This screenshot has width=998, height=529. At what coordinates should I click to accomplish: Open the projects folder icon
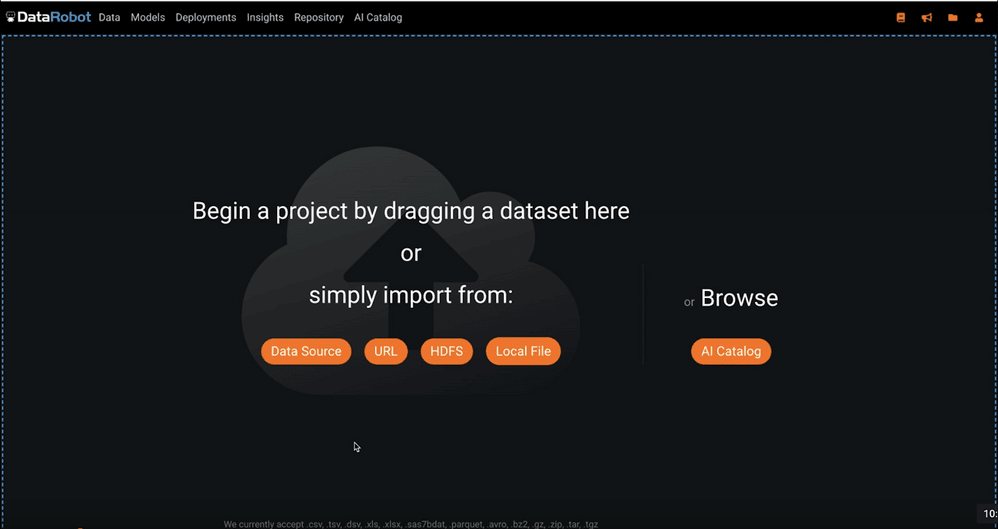tap(953, 18)
